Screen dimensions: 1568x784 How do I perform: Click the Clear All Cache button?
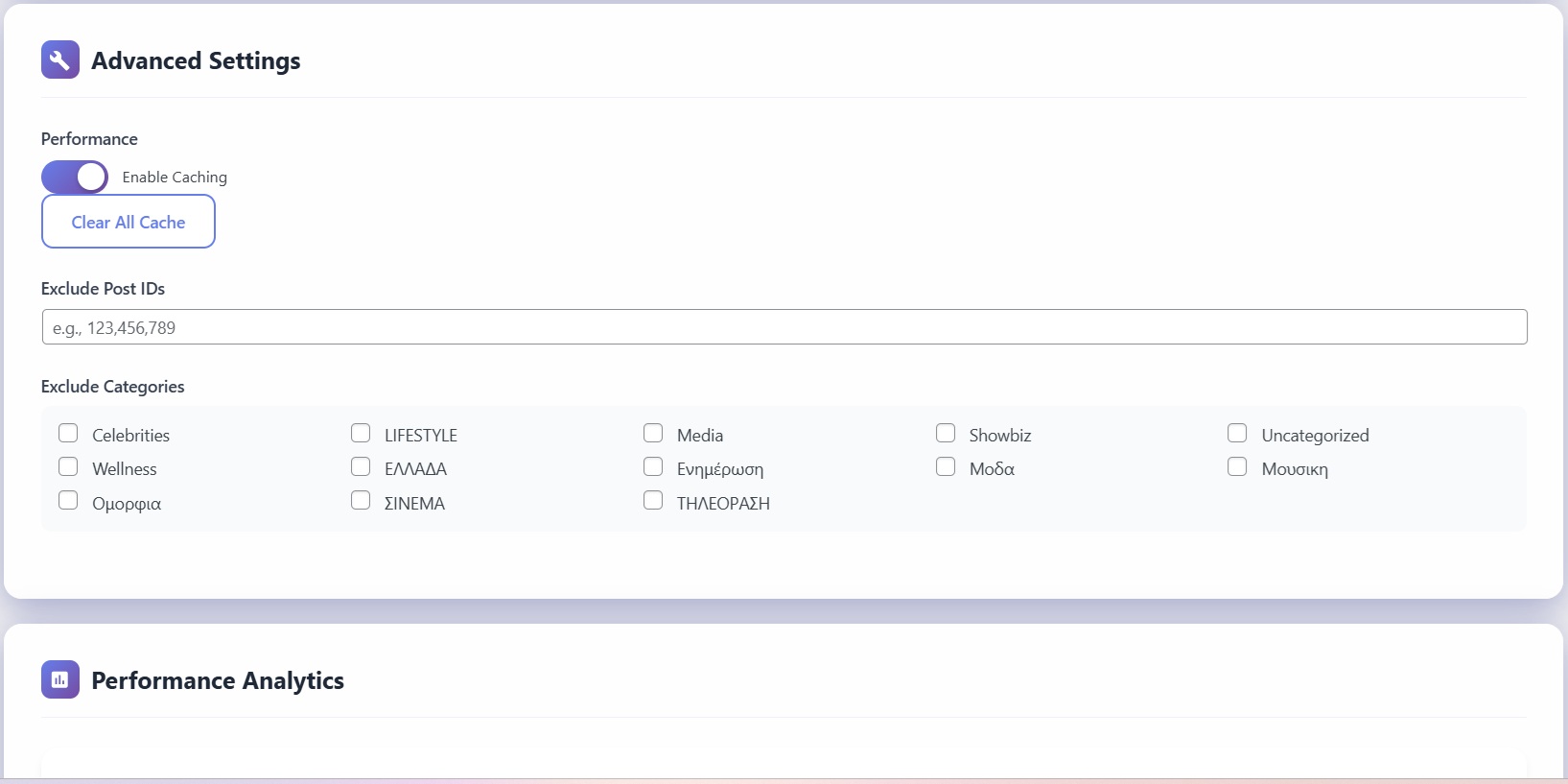(x=129, y=222)
